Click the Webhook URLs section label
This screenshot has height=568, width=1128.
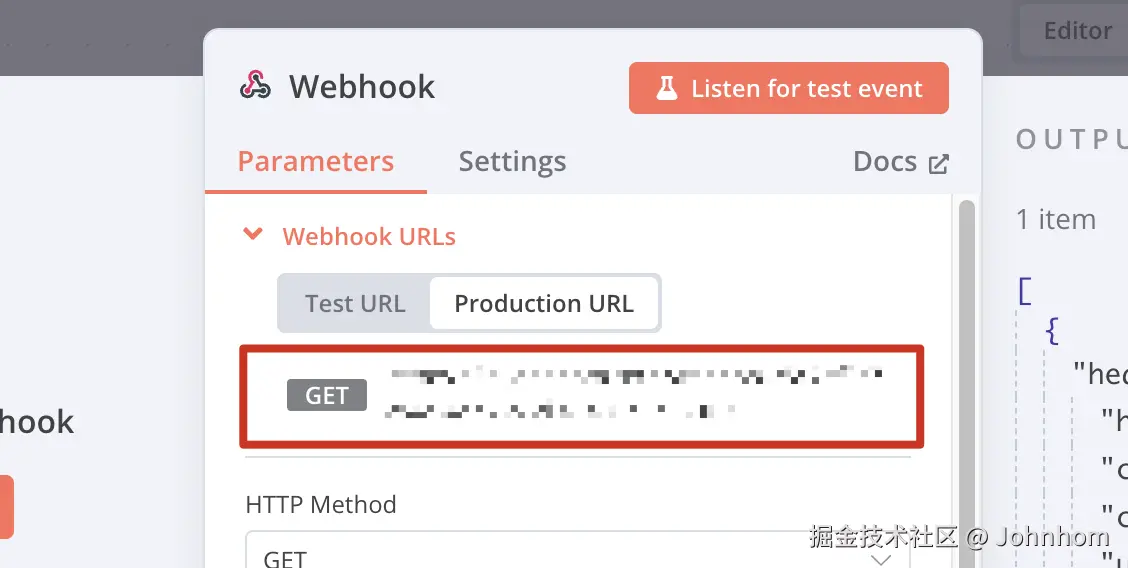click(x=369, y=237)
